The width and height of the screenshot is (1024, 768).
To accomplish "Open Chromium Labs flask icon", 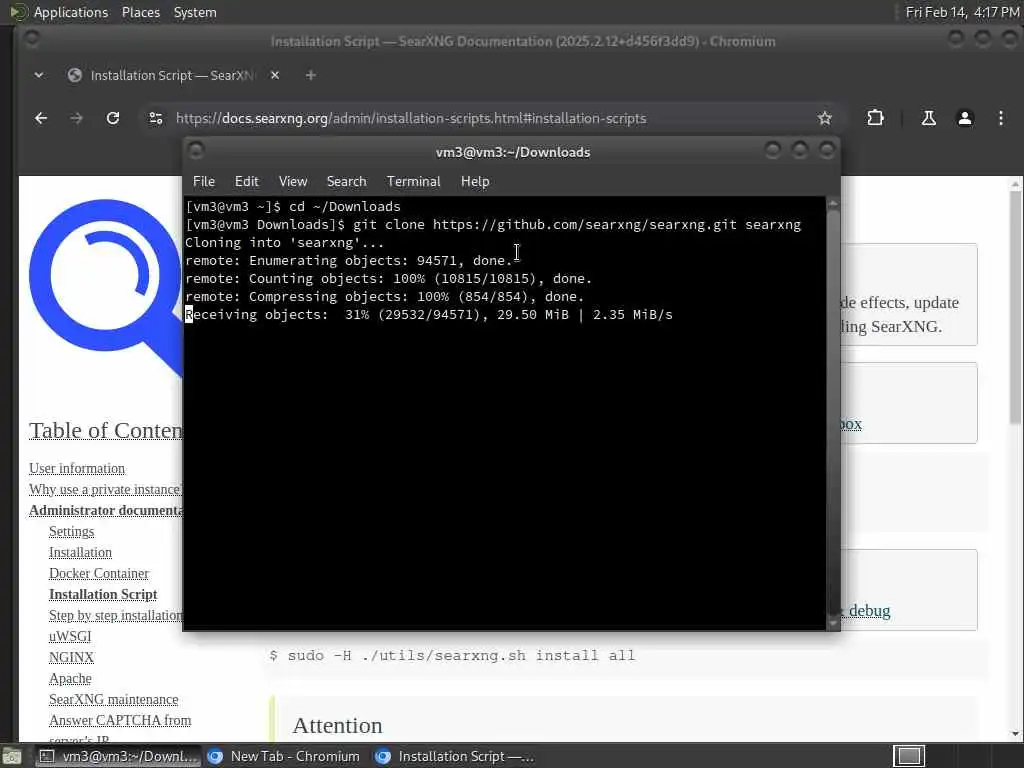I will [x=928, y=118].
